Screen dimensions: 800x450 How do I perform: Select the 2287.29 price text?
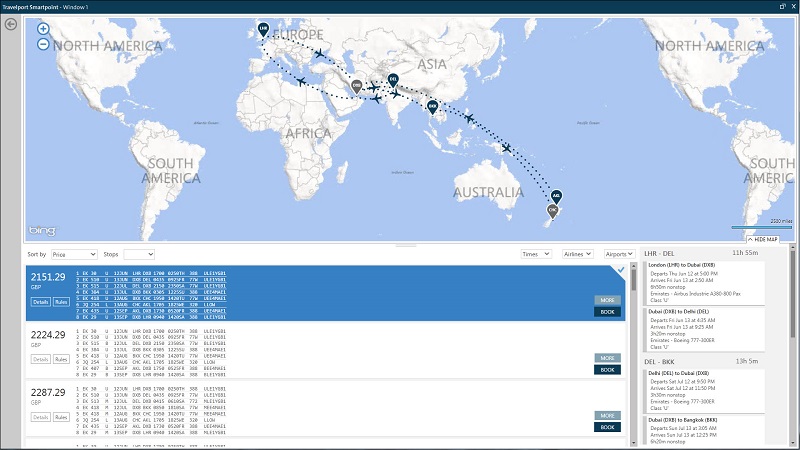pyautogui.click(x=48, y=392)
